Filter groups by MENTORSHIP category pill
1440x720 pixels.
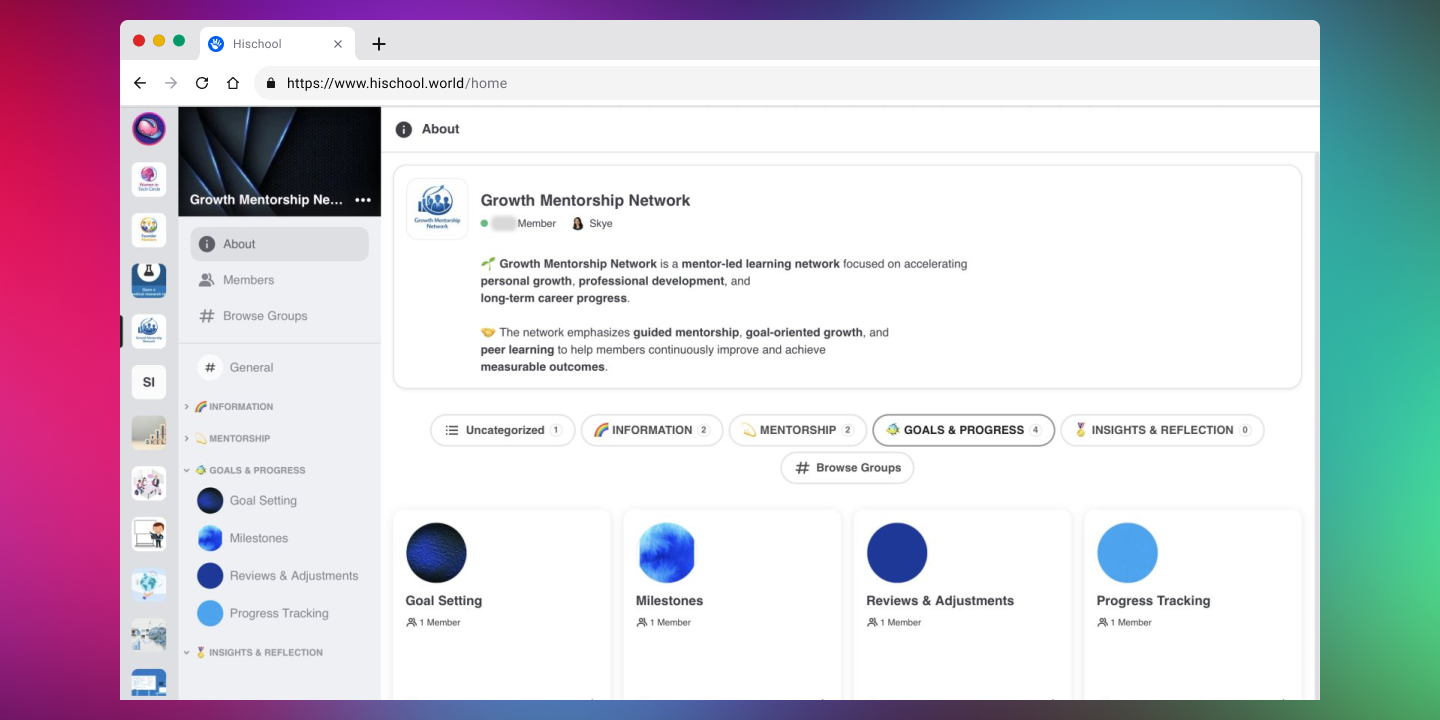click(798, 430)
